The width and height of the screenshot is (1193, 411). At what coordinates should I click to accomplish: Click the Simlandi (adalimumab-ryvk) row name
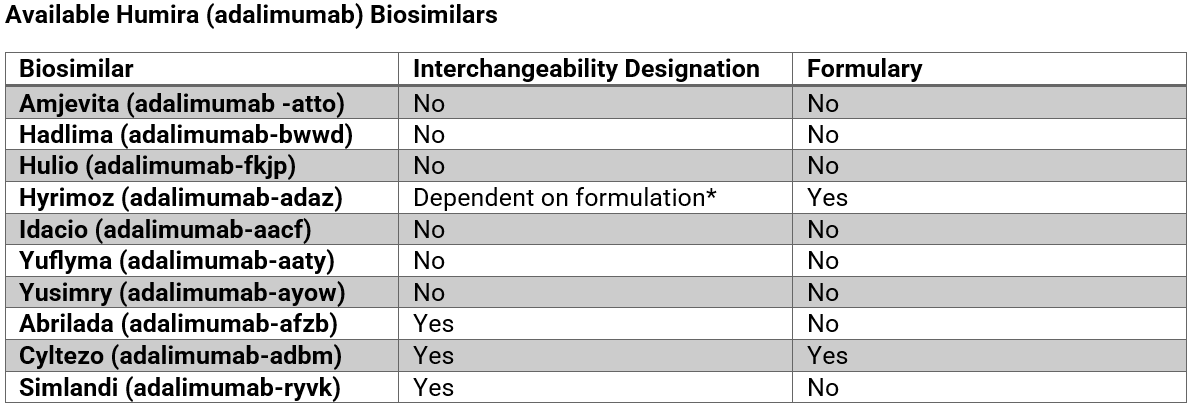coord(180,388)
